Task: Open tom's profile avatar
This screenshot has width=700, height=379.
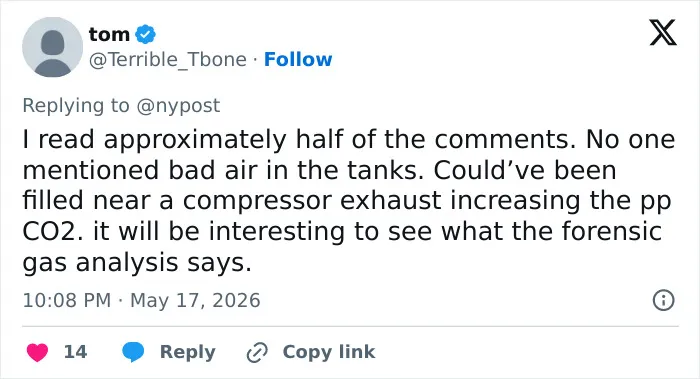Action: (x=53, y=47)
